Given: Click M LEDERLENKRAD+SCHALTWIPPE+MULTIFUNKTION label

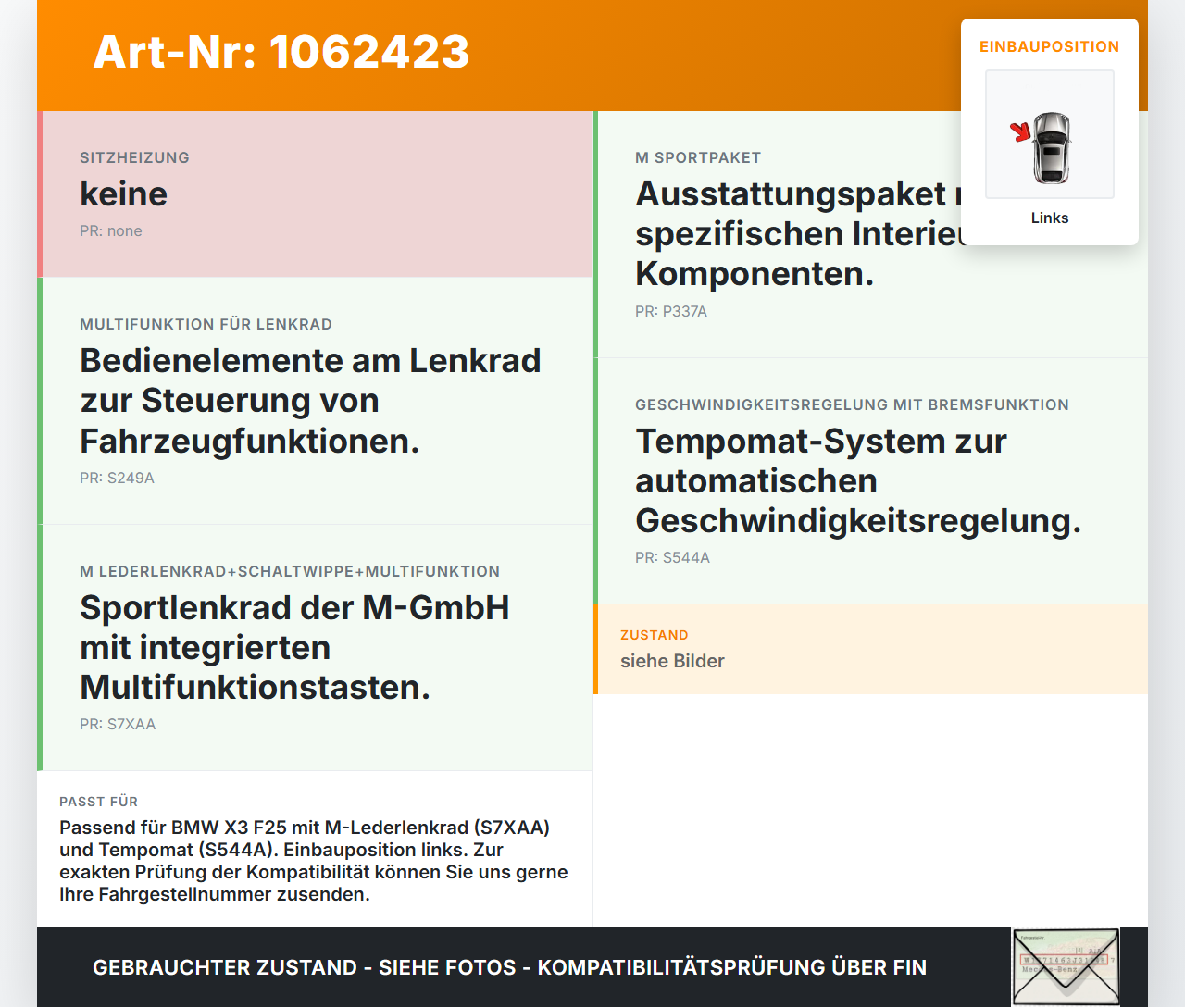Looking at the screenshot, I should point(290,571).
